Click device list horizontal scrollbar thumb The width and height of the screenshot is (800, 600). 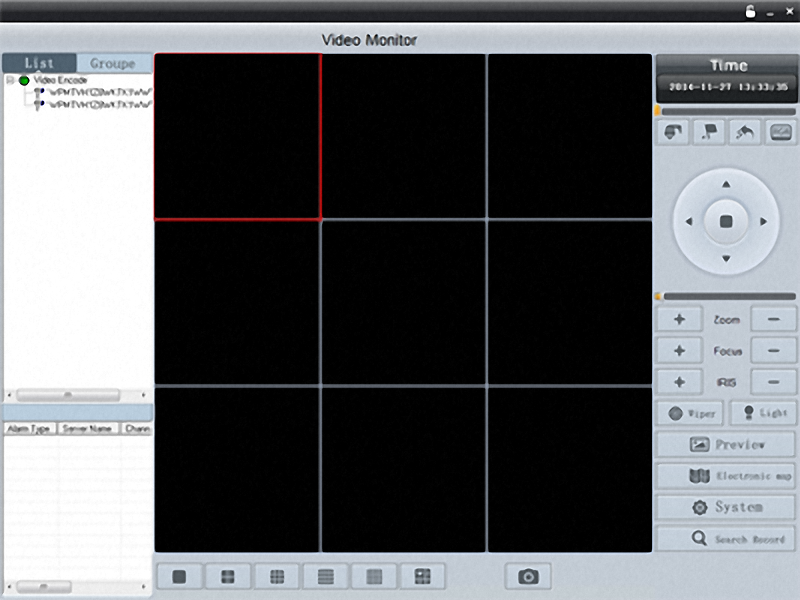tap(68, 395)
